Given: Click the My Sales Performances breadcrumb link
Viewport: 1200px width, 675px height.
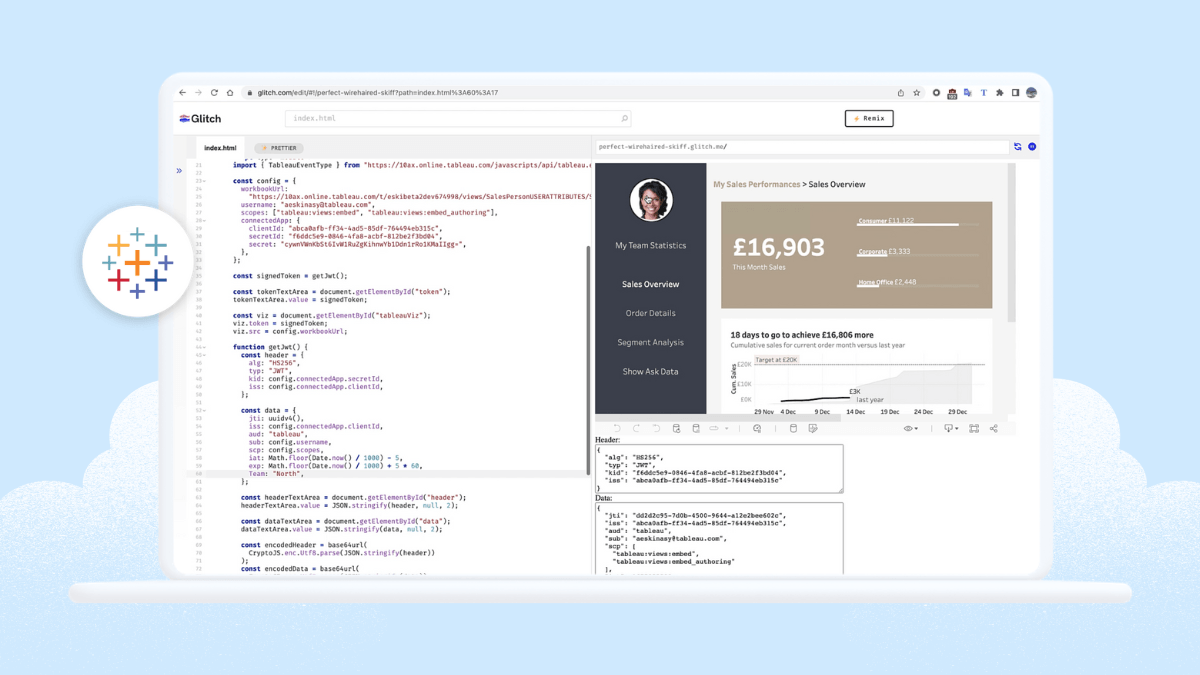Looking at the screenshot, I should tap(756, 184).
